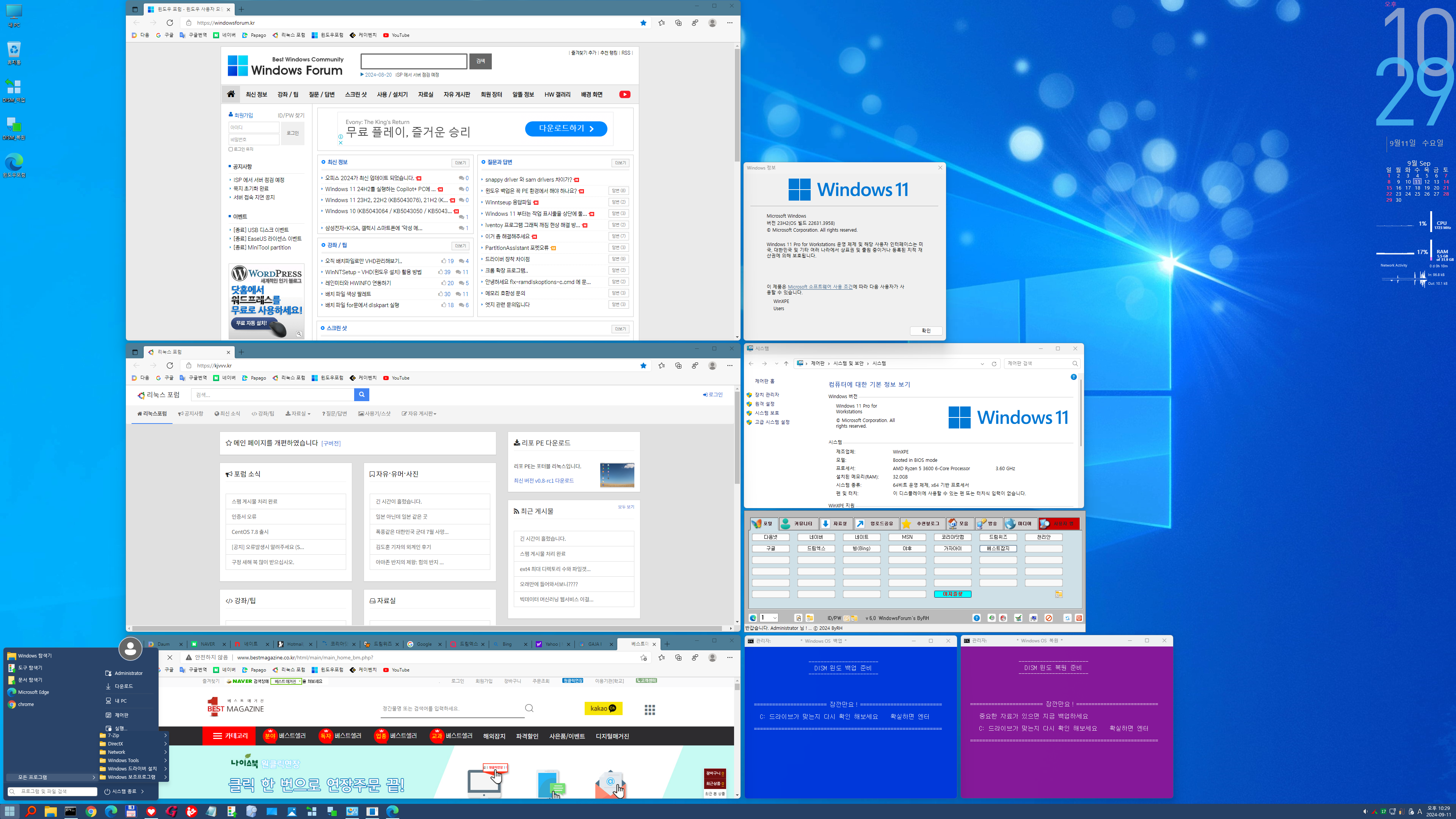This screenshot has width=1456, height=819.
Task: Open the command prompt taskbar icon
Action: pos(71,811)
